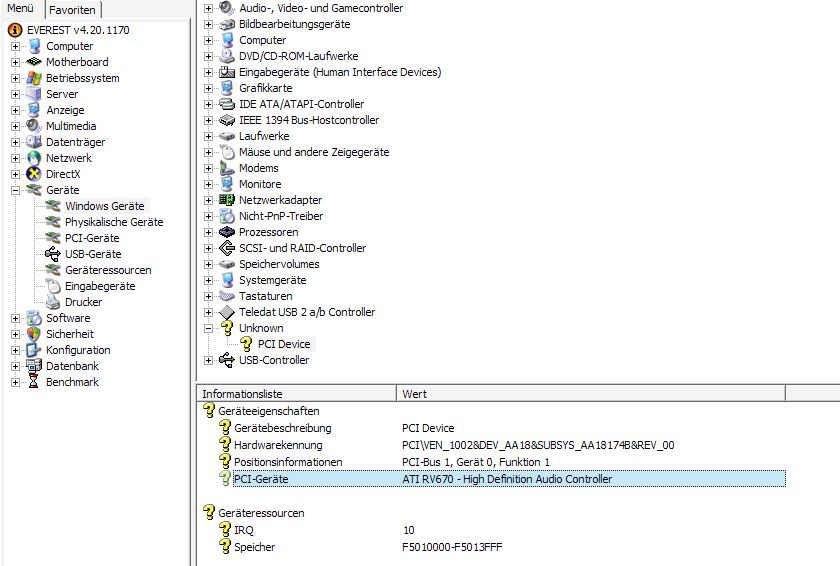Expand the Grafikkarte category

pos(208,88)
